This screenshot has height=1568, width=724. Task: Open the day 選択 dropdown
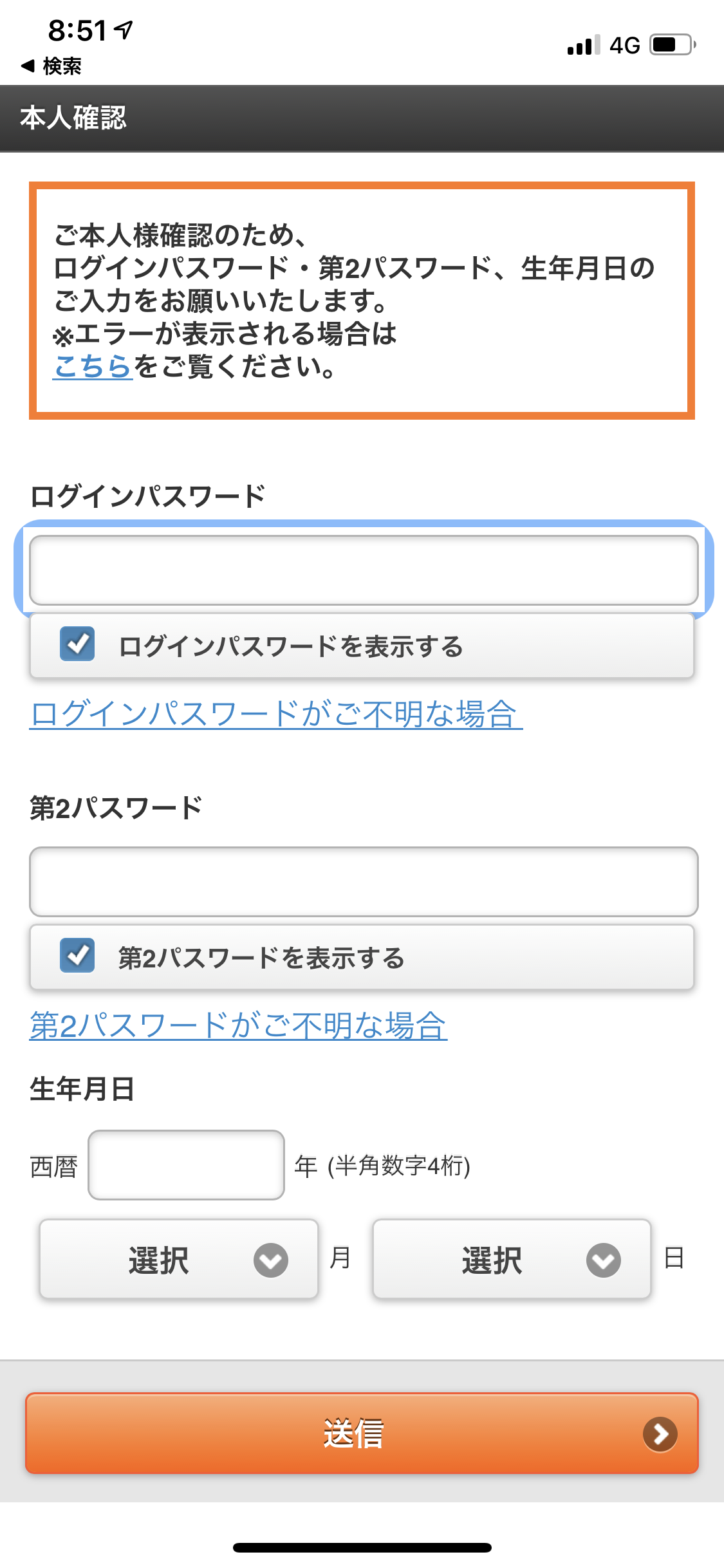pos(512,1259)
